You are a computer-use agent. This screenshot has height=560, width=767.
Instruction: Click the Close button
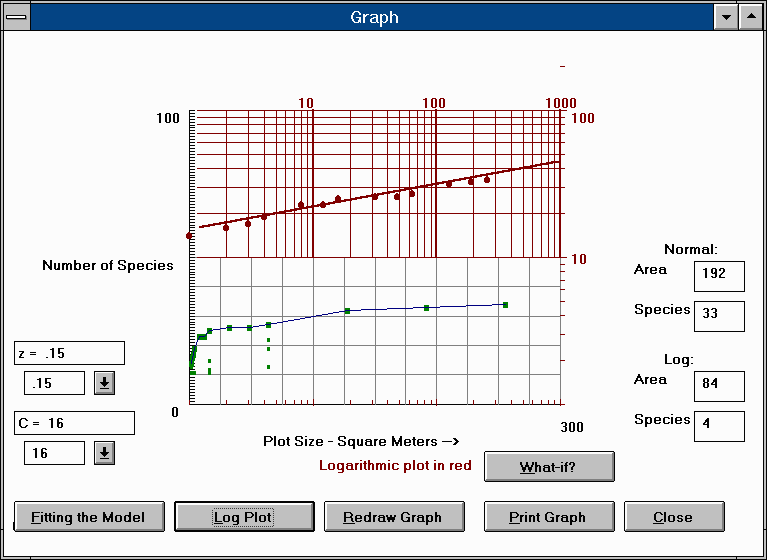672,517
